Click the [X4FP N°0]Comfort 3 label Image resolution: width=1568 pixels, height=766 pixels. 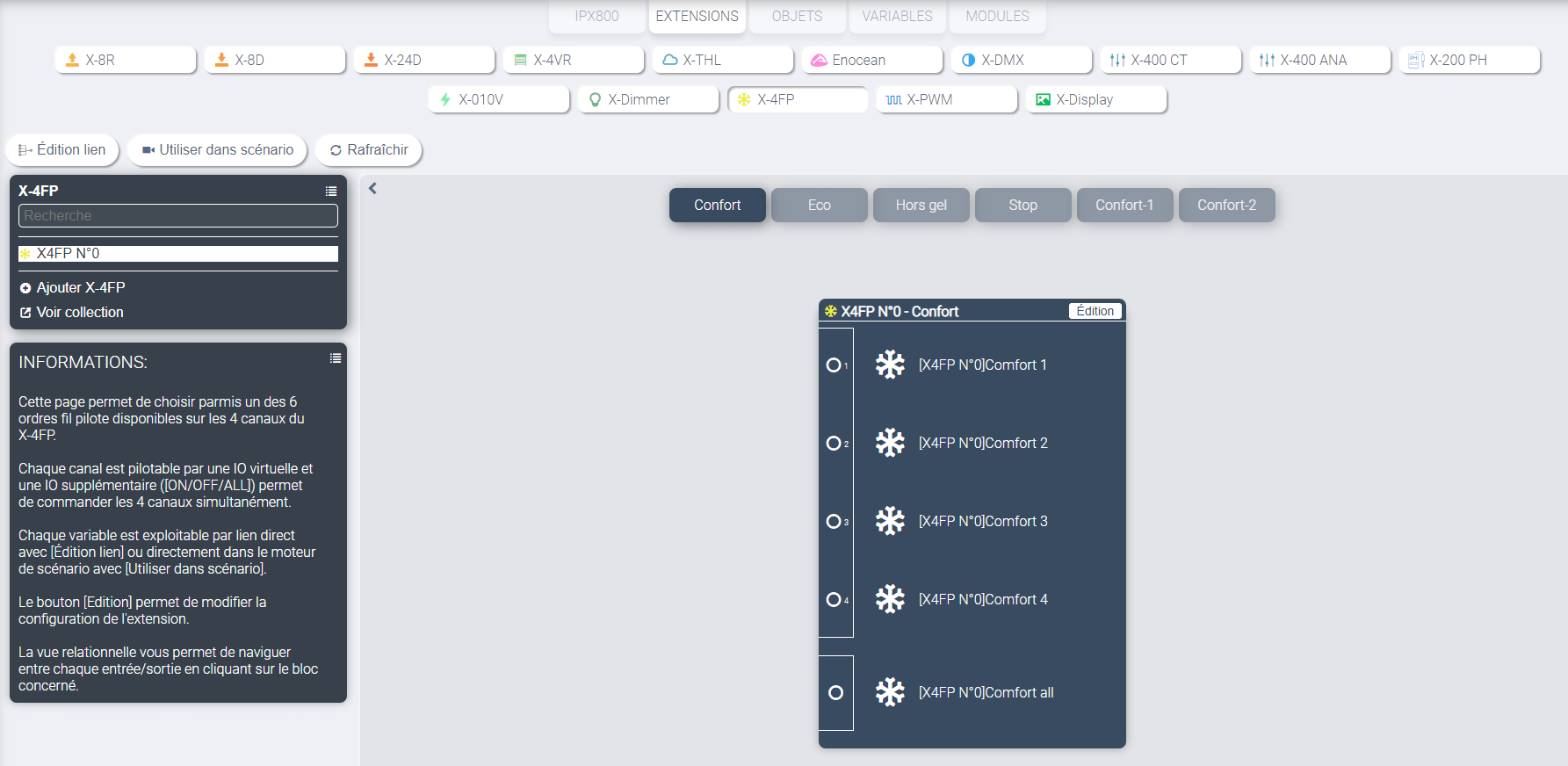983,521
